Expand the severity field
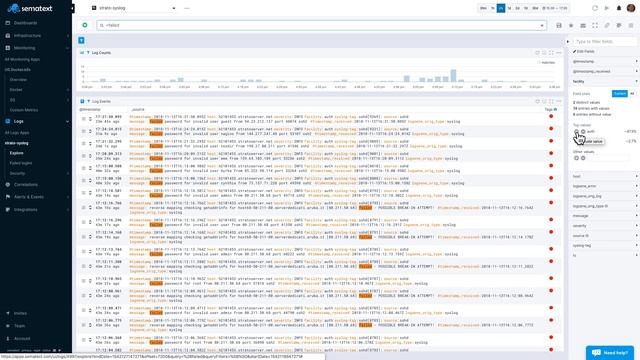 tap(604, 226)
